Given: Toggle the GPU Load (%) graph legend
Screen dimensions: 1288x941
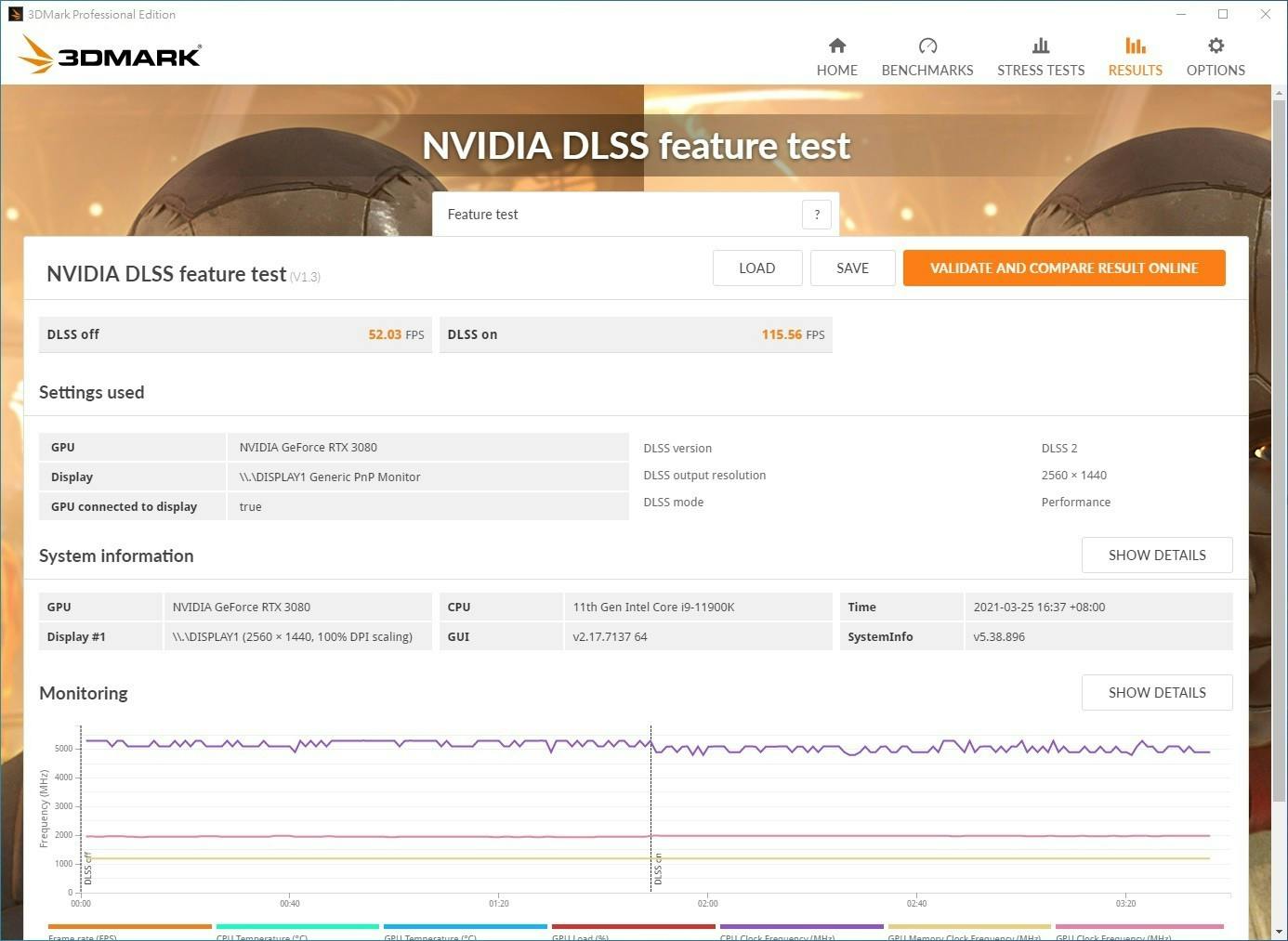Looking at the screenshot, I should (633, 932).
